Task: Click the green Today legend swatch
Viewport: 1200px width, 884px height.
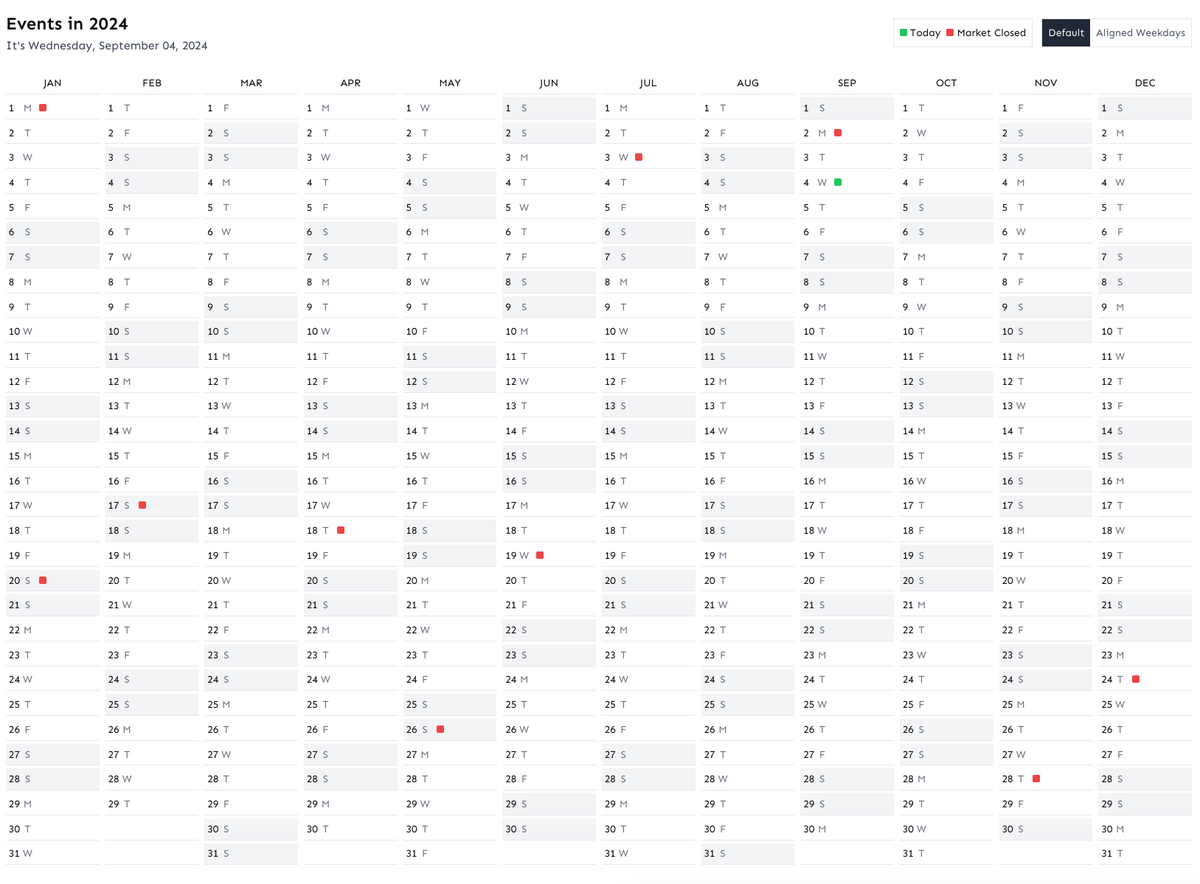Action: tap(904, 33)
